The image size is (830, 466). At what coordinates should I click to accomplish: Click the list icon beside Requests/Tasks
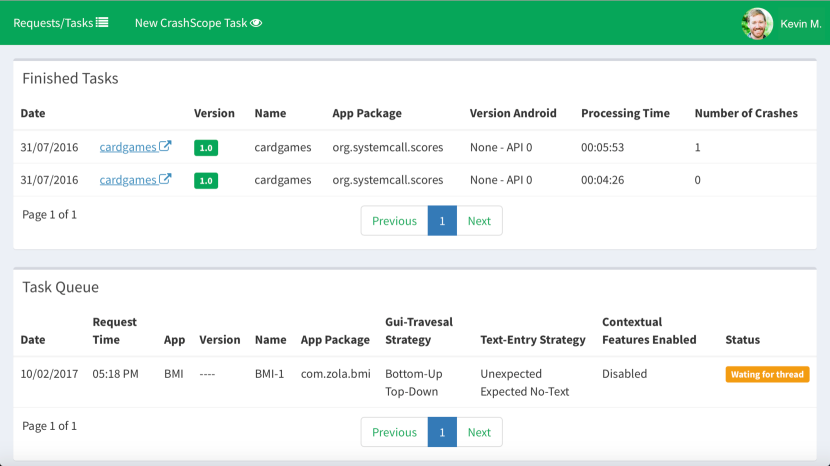[x=102, y=23]
